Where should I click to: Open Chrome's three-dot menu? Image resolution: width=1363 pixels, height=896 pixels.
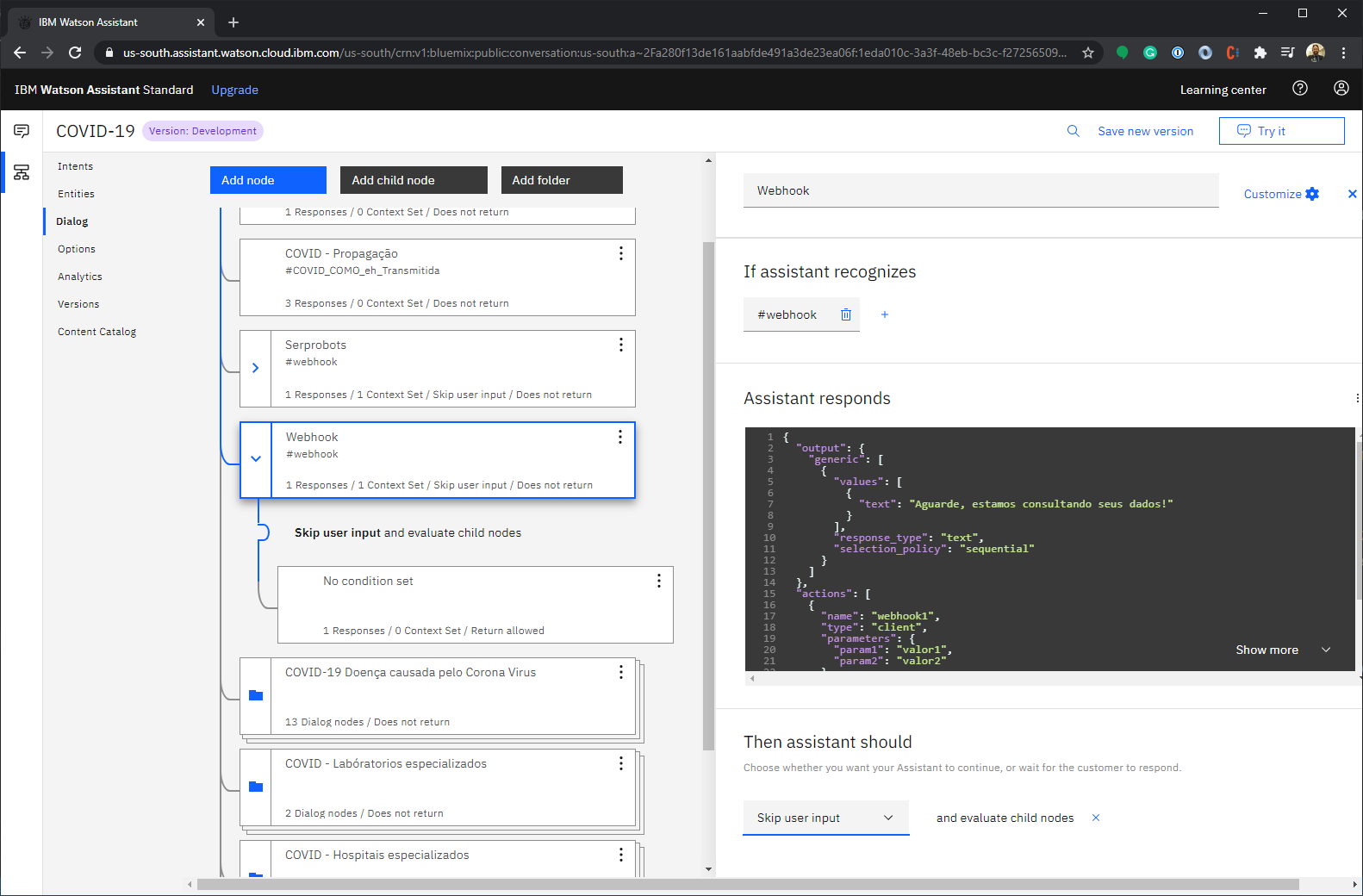click(1343, 53)
